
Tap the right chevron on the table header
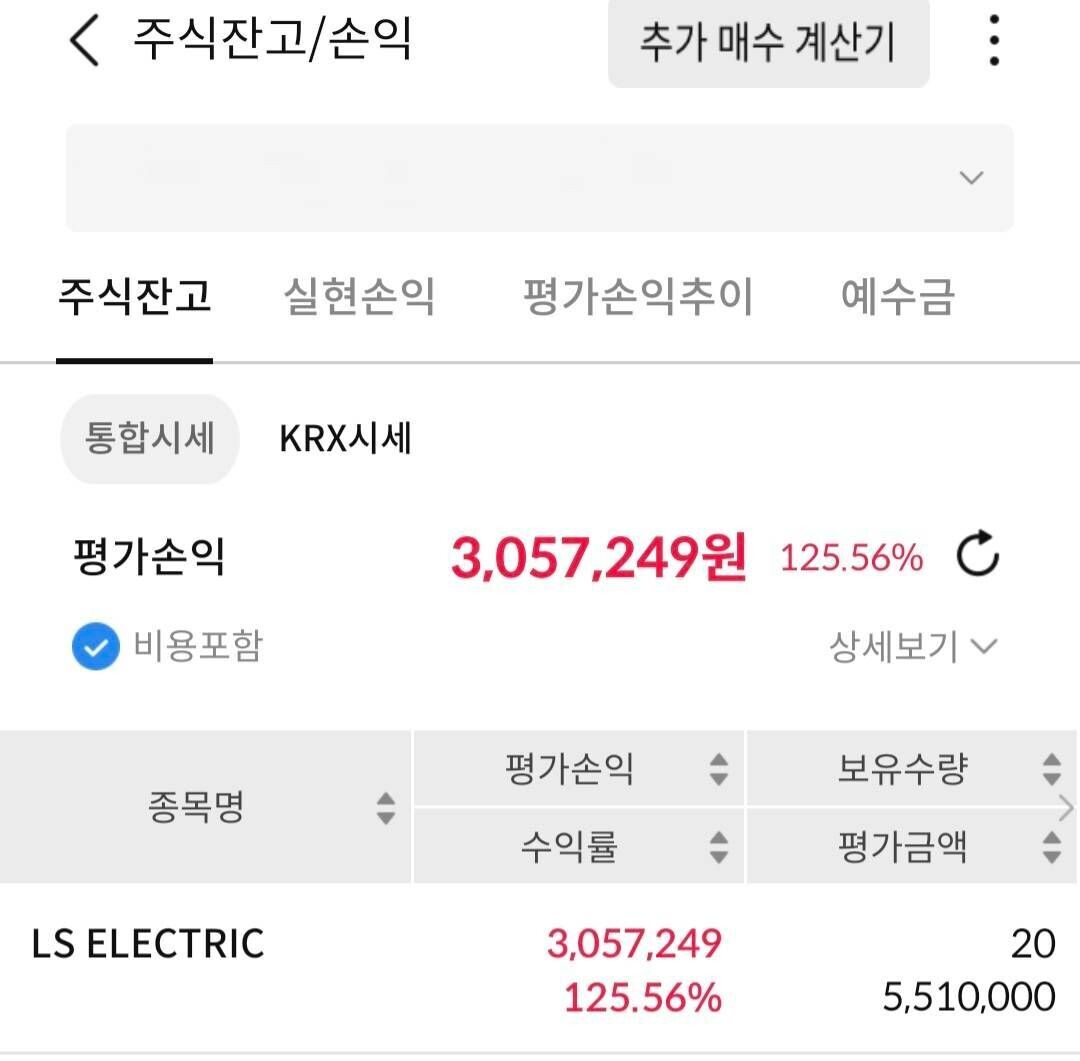pos(1066,808)
